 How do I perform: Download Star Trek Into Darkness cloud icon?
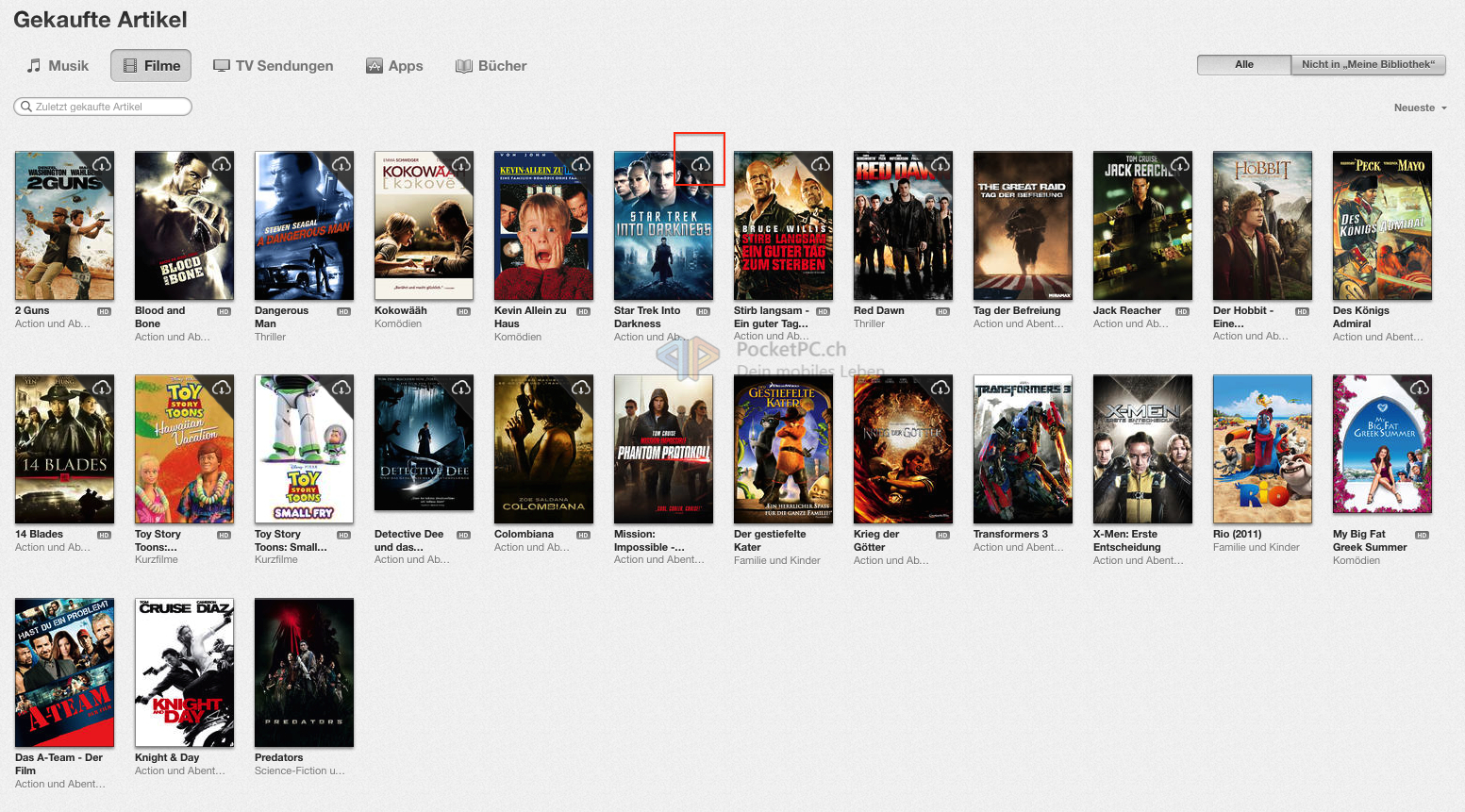tap(700, 164)
